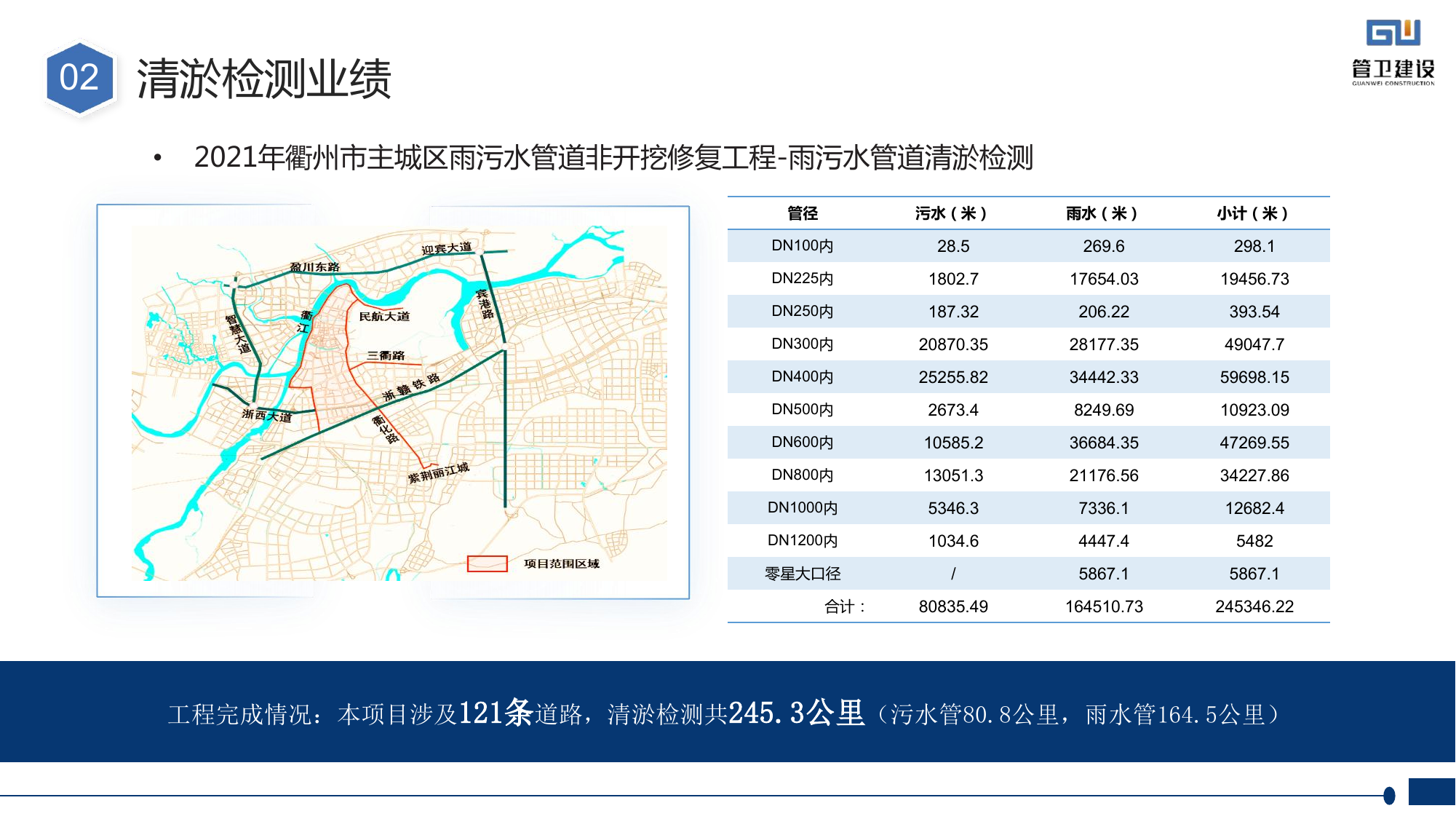Click rainwater value 21176.56
The image size is (1456, 819).
click(1104, 475)
